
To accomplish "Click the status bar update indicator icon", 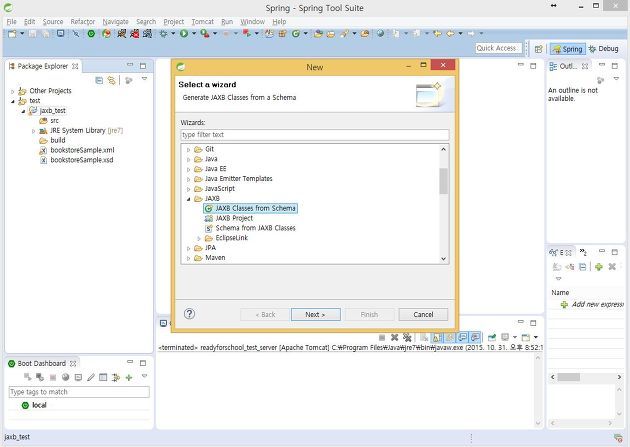I will [x=618, y=437].
